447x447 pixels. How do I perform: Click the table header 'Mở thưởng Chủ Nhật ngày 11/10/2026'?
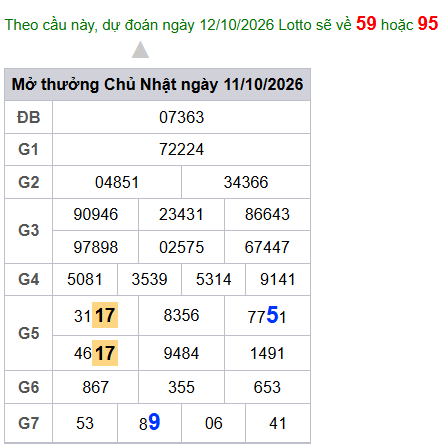(157, 84)
